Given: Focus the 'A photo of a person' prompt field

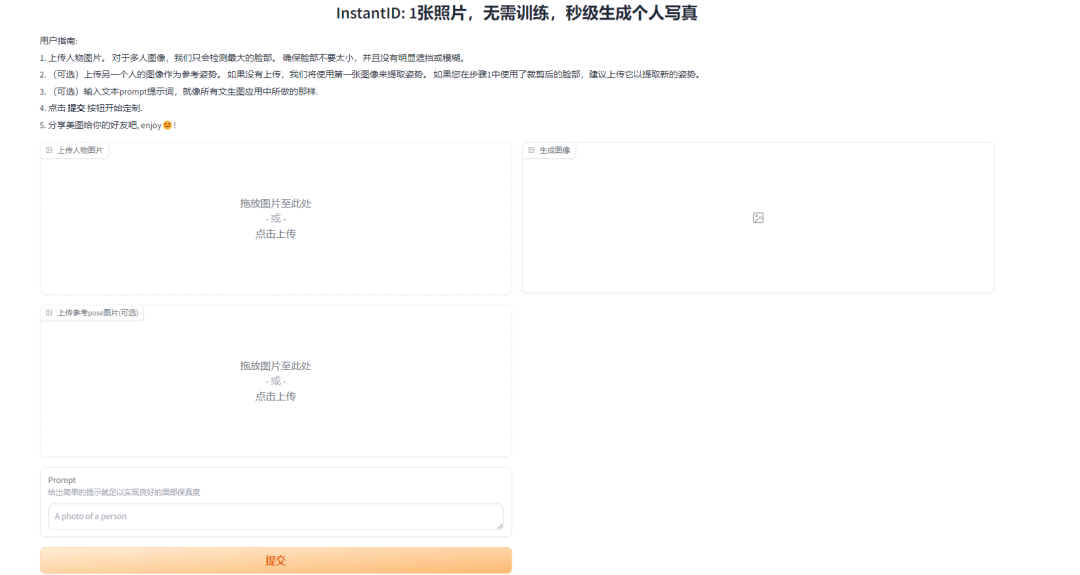Looking at the screenshot, I should click(x=270, y=516).
